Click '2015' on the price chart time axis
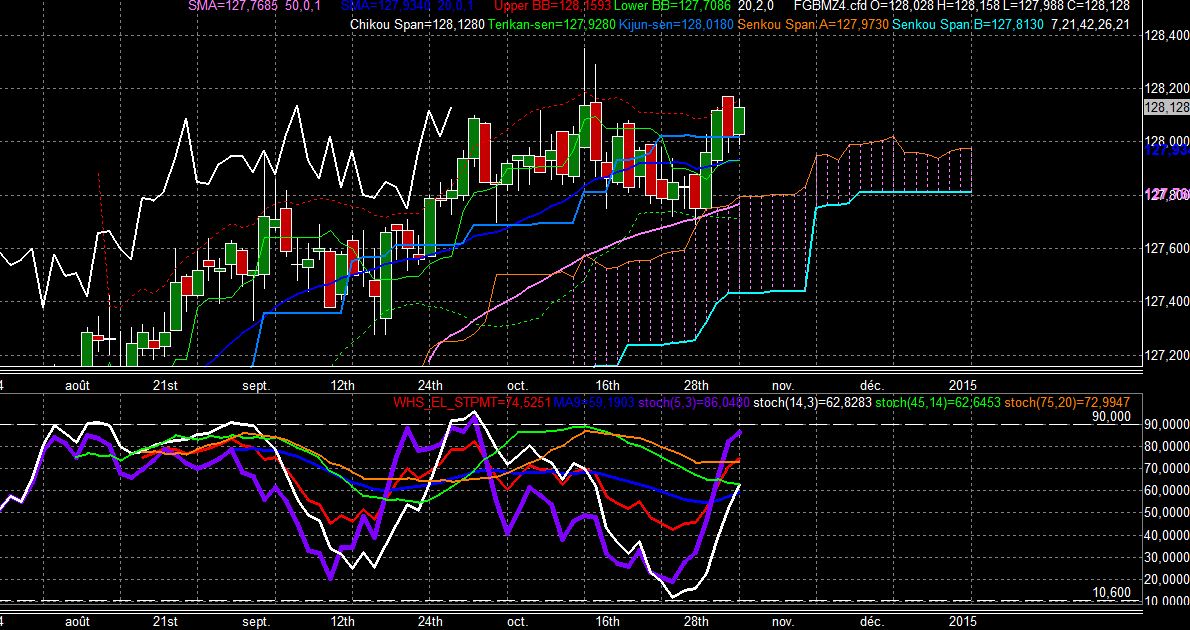The height and width of the screenshot is (630, 1190). [963, 386]
